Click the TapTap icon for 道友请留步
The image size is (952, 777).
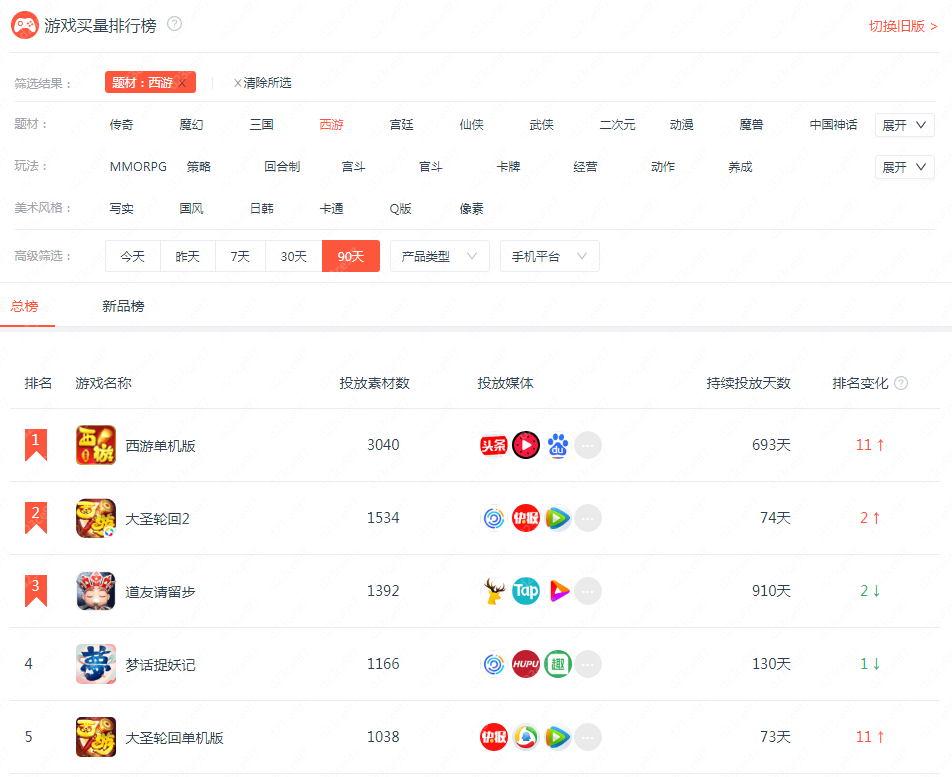pos(526,591)
